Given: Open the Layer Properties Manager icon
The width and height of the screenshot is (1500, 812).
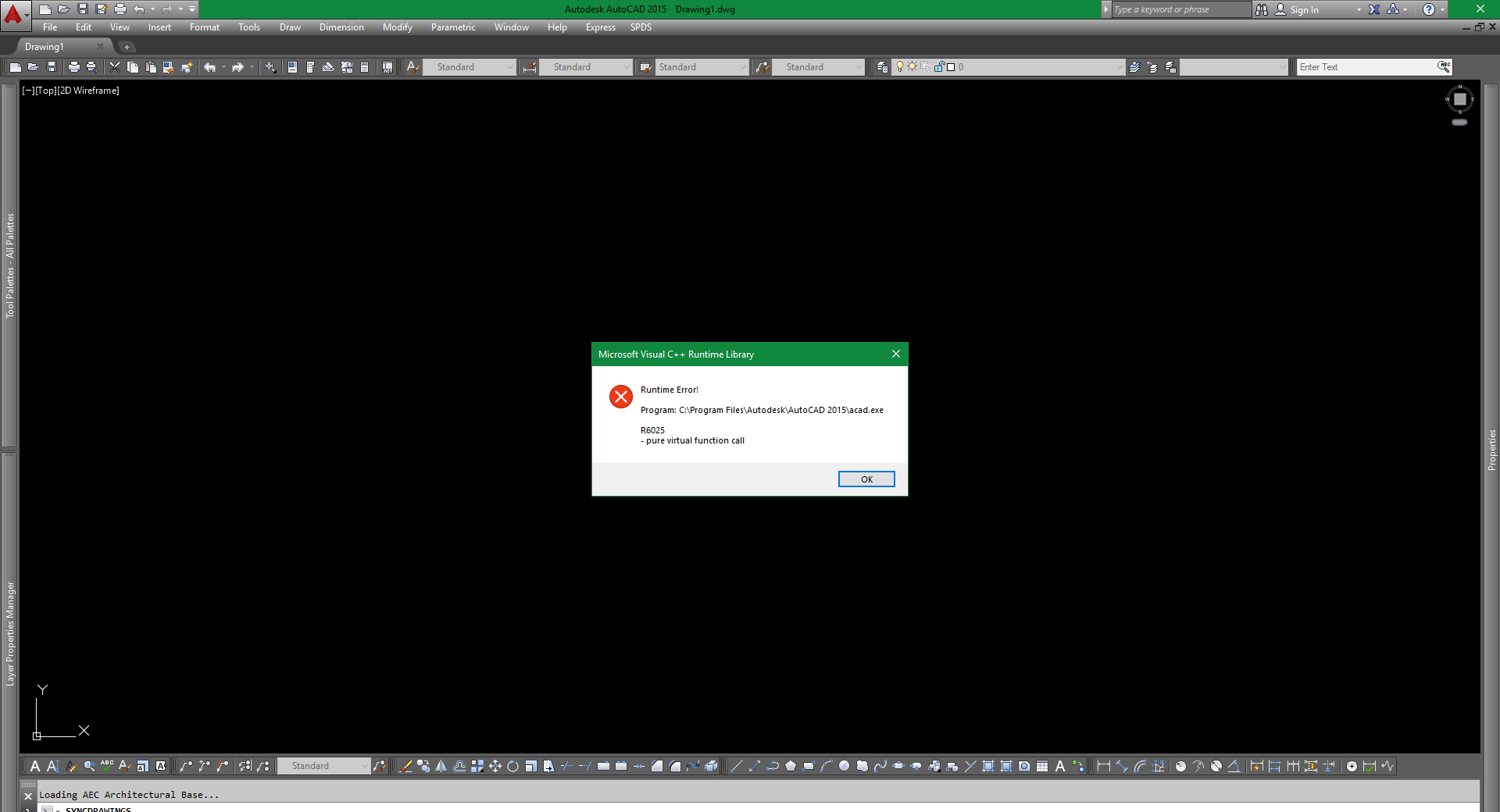Looking at the screenshot, I should tap(882, 67).
